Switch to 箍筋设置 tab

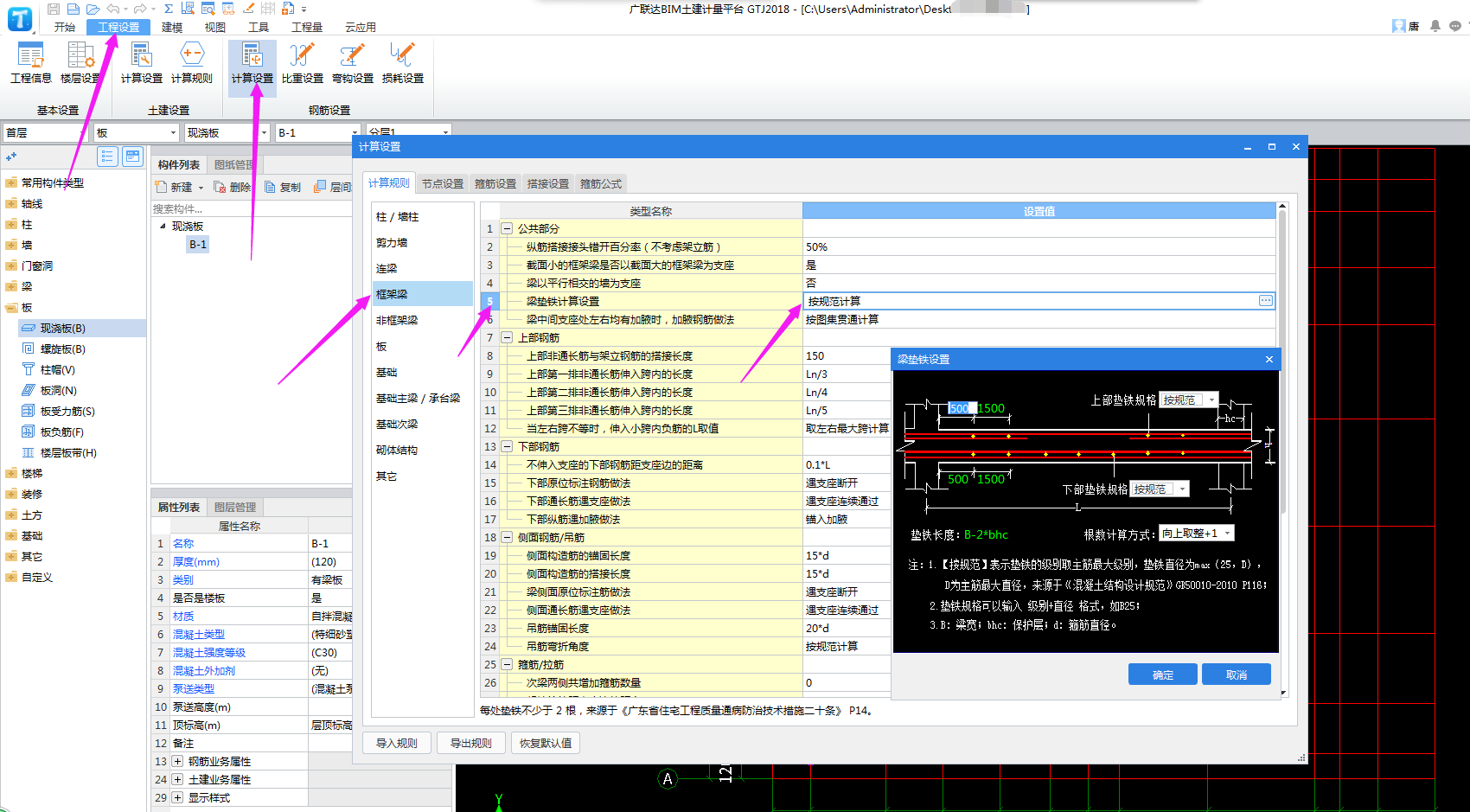[x=495, y=184]
